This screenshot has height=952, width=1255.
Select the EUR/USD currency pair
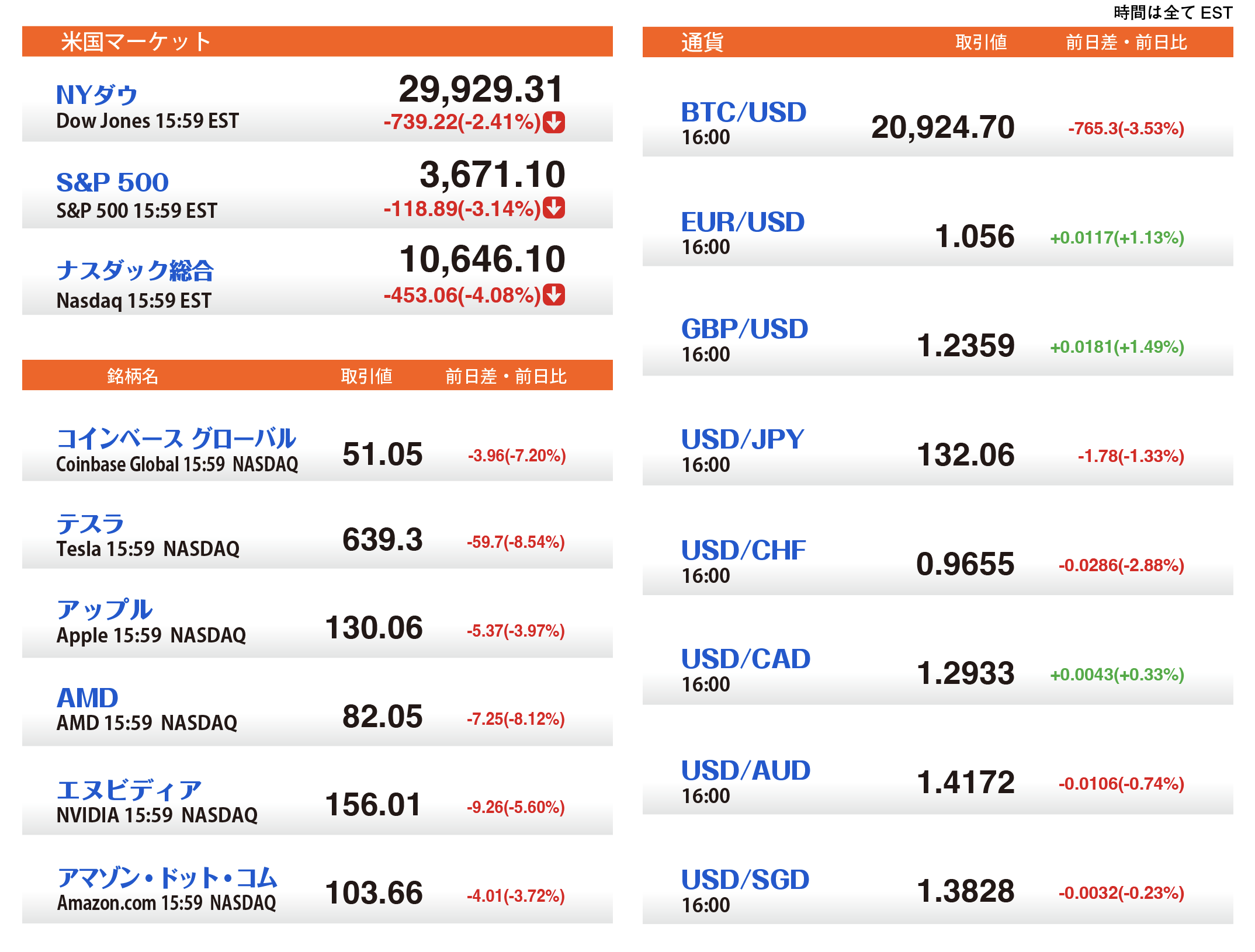743,222
